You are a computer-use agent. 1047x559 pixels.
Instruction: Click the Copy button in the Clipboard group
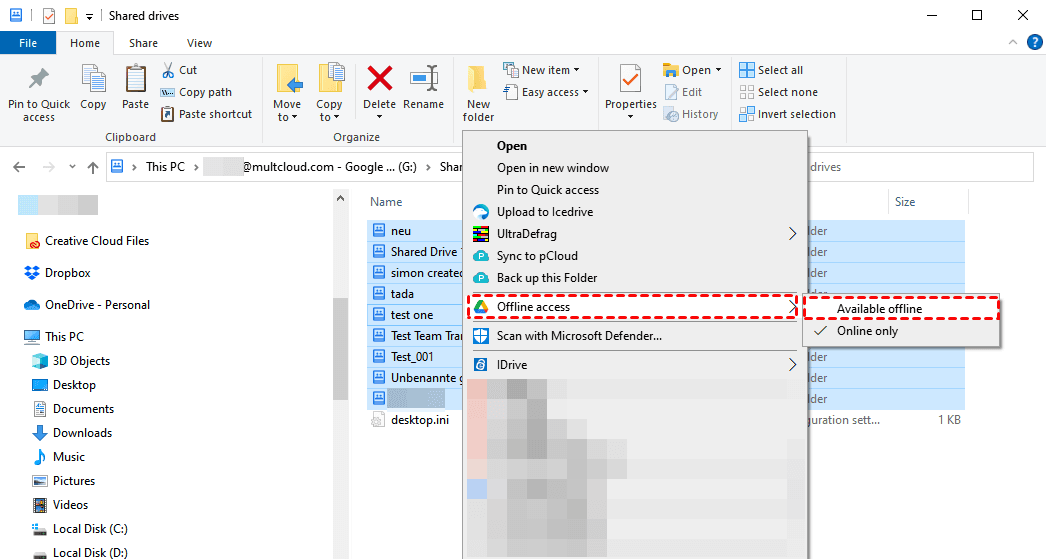93,87
